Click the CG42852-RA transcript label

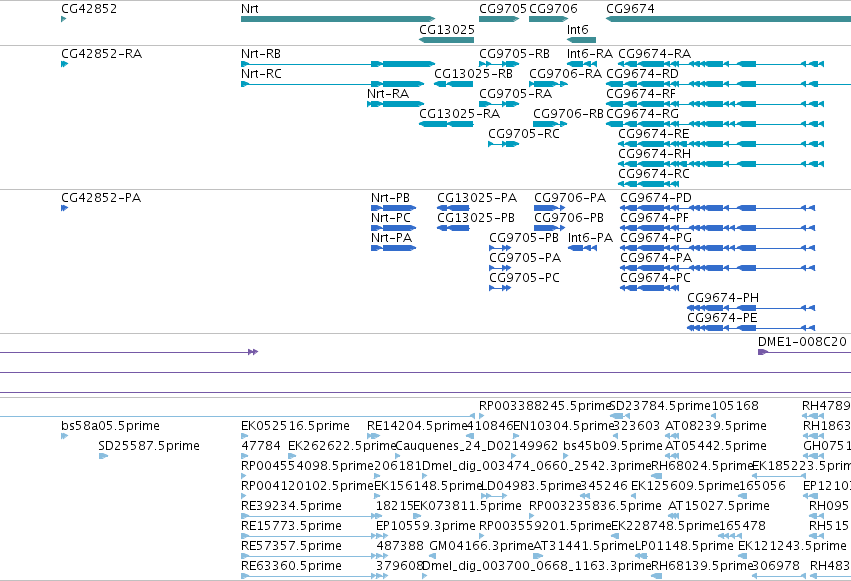pyautogui.click(x=101, y=54)
